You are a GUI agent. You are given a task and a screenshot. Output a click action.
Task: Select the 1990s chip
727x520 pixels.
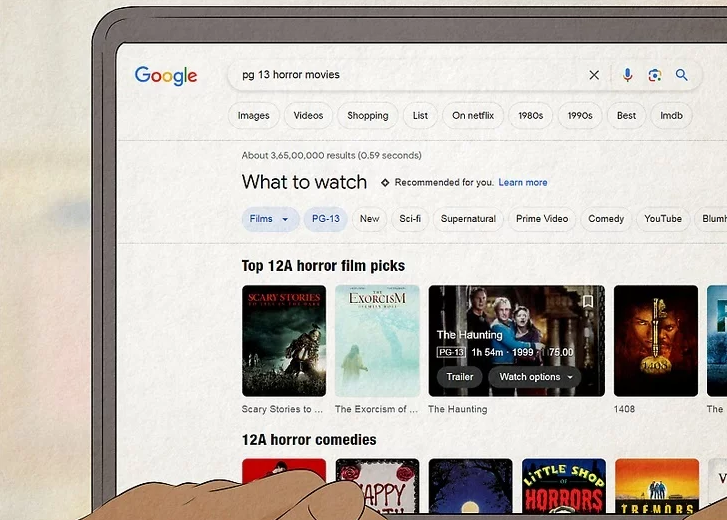[x=580, y=115]
